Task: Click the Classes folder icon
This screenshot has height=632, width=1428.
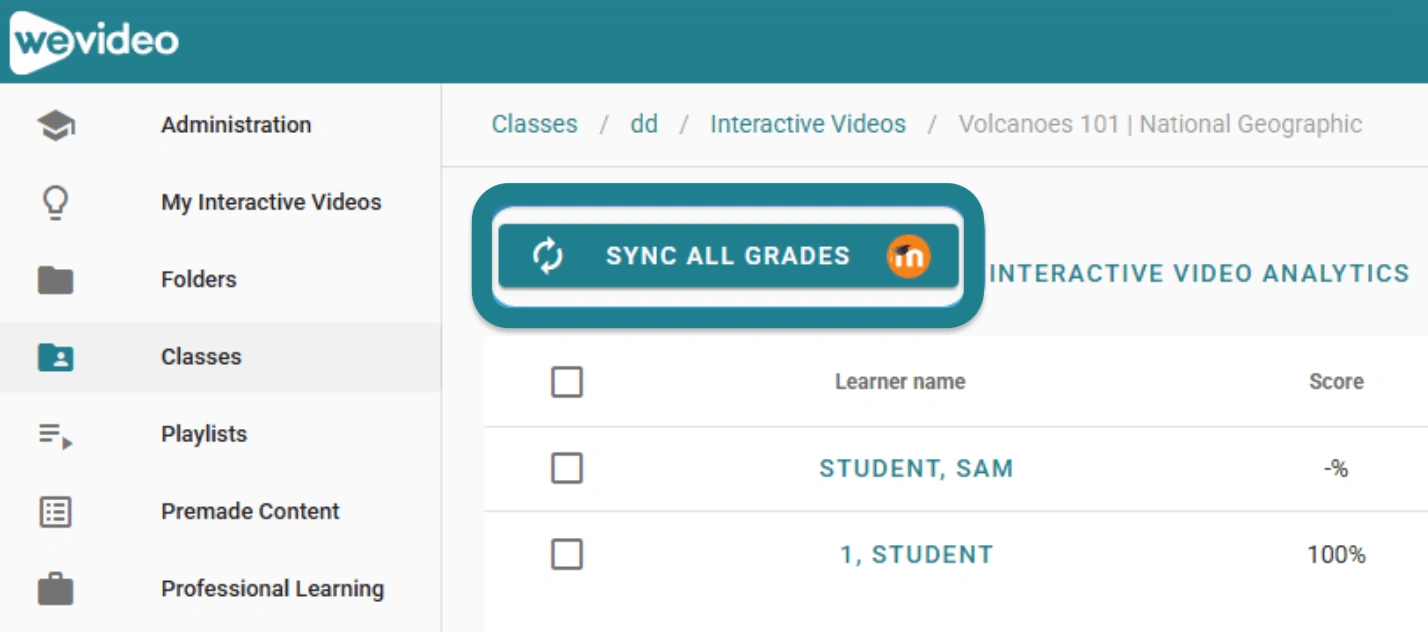Action: [56, 357]
